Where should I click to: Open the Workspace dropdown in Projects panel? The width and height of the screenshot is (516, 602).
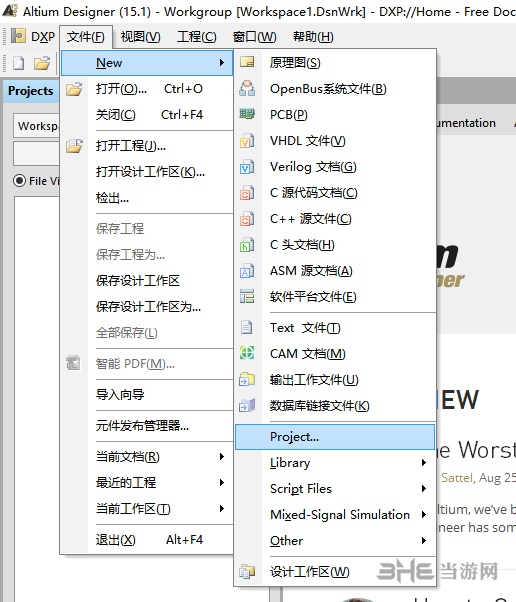pyautogui.click(x=36, y=126)
